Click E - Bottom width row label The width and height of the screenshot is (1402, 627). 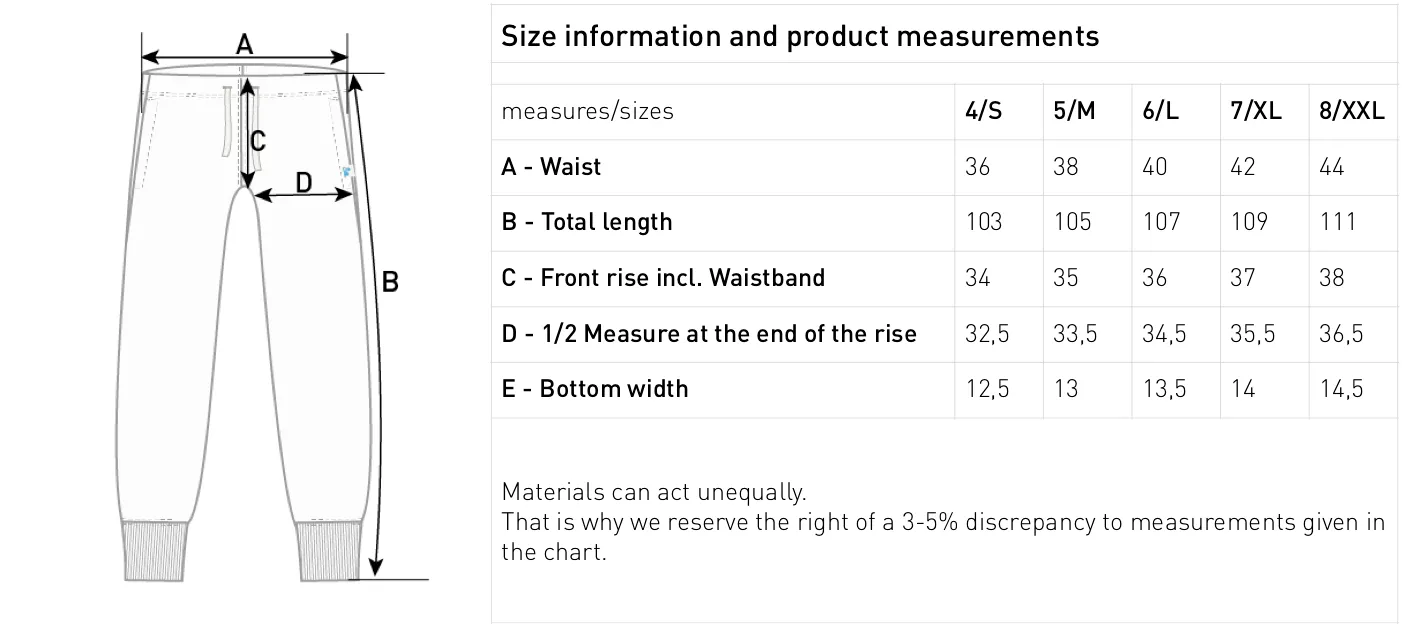595,388
